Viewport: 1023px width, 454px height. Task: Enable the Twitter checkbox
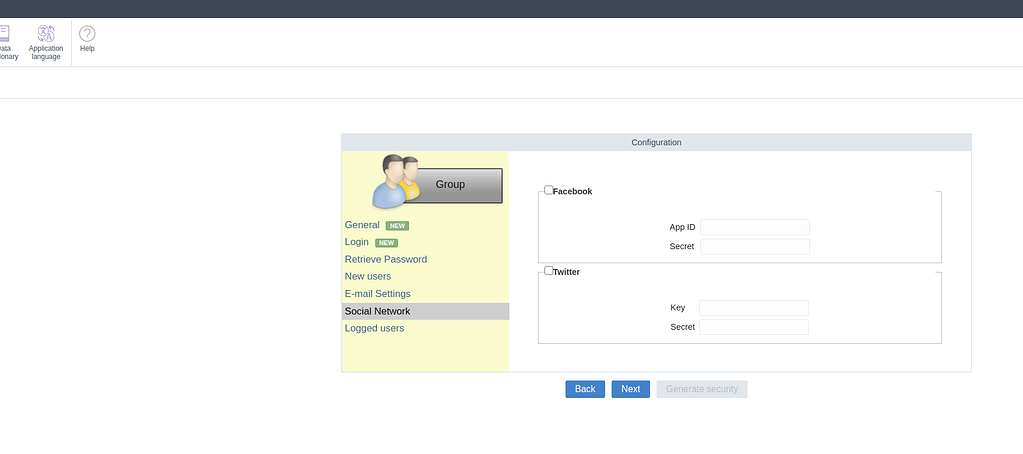pos(549,271)
